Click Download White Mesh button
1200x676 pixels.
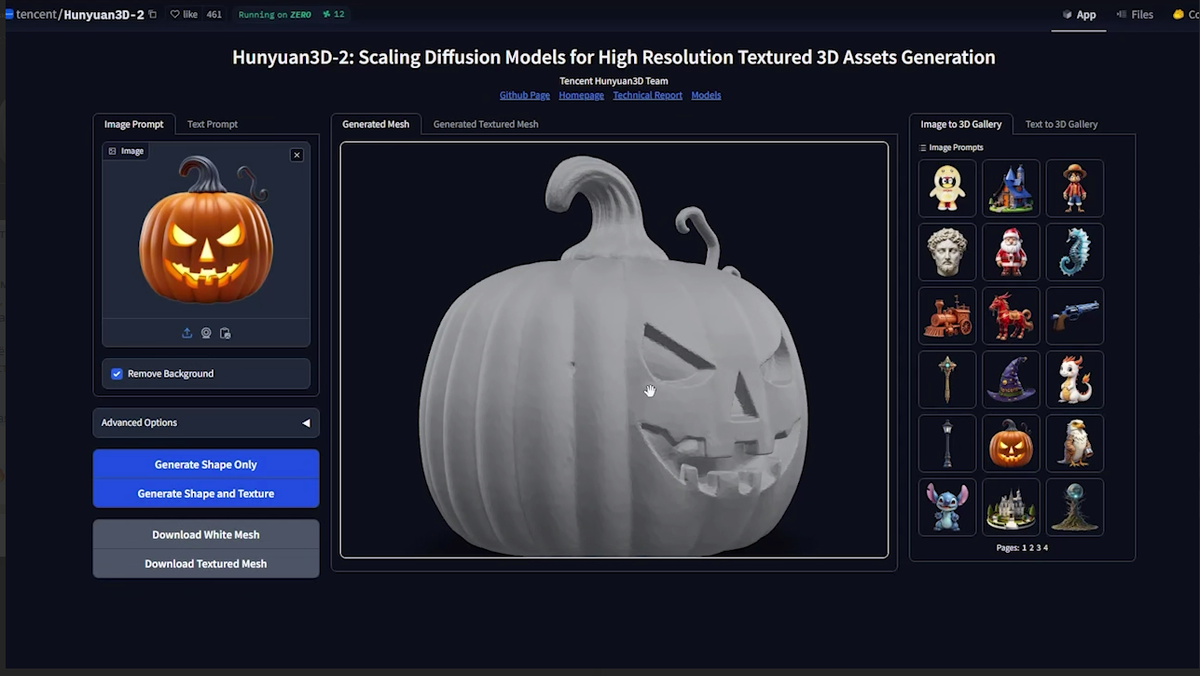206,534
